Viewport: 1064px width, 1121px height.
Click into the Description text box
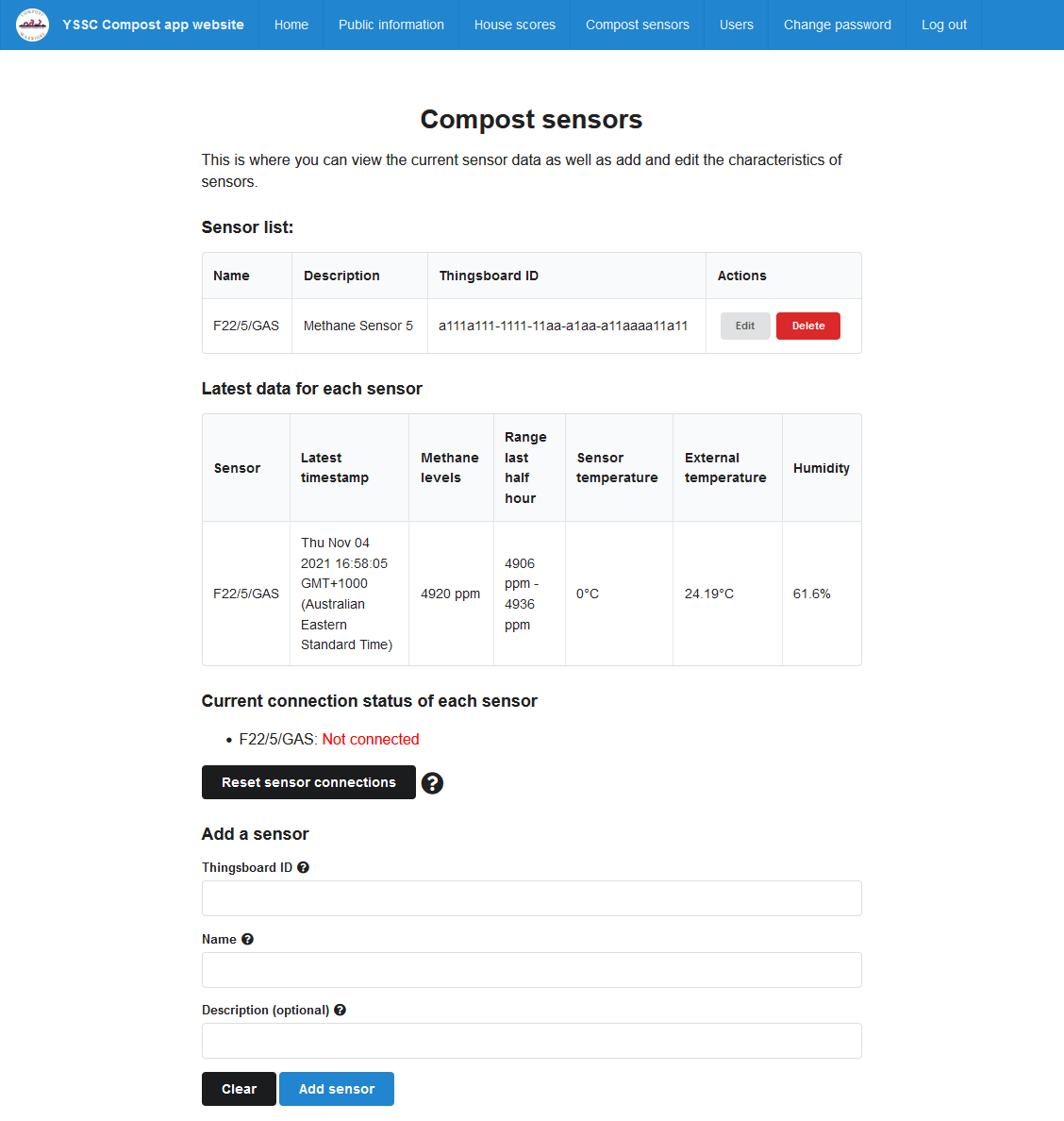[x=531, y=1041]
